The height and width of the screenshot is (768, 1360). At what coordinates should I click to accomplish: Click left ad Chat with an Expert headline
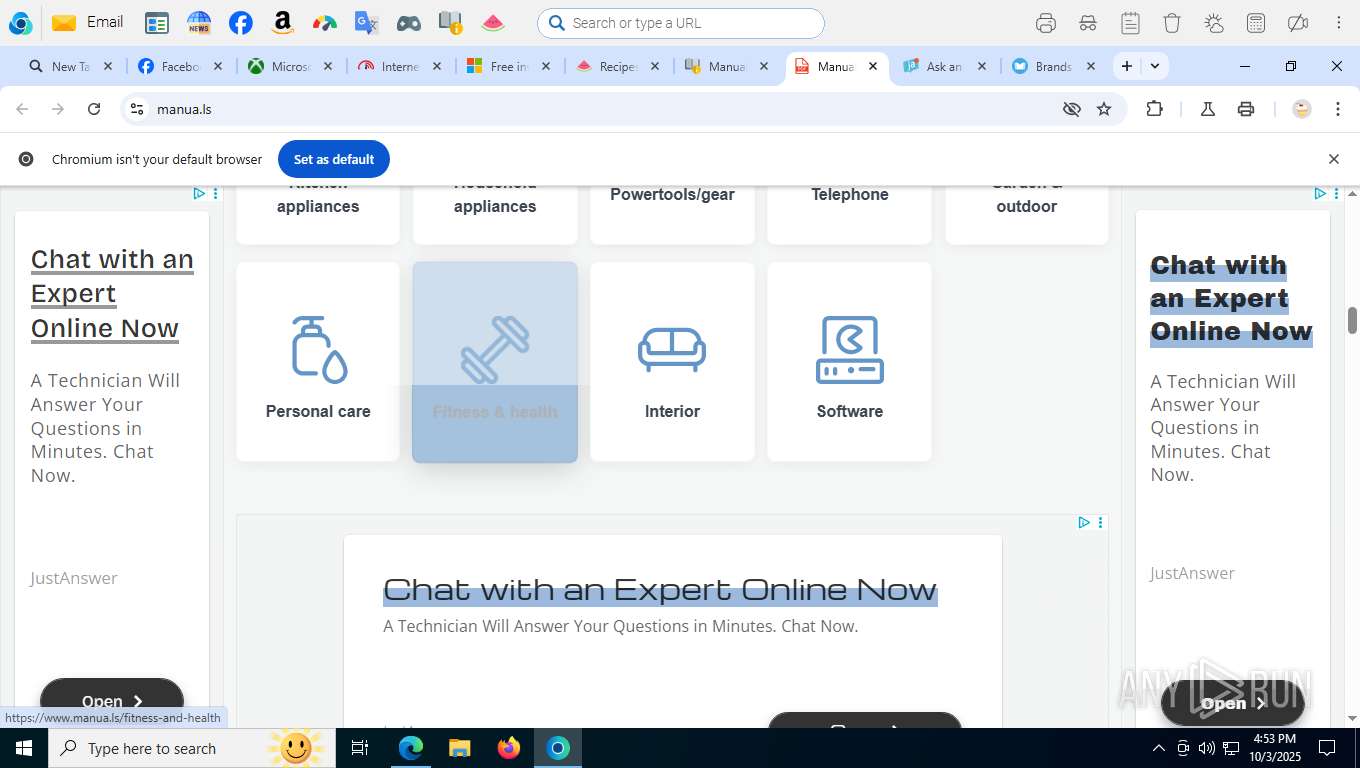tap(112, 294)
